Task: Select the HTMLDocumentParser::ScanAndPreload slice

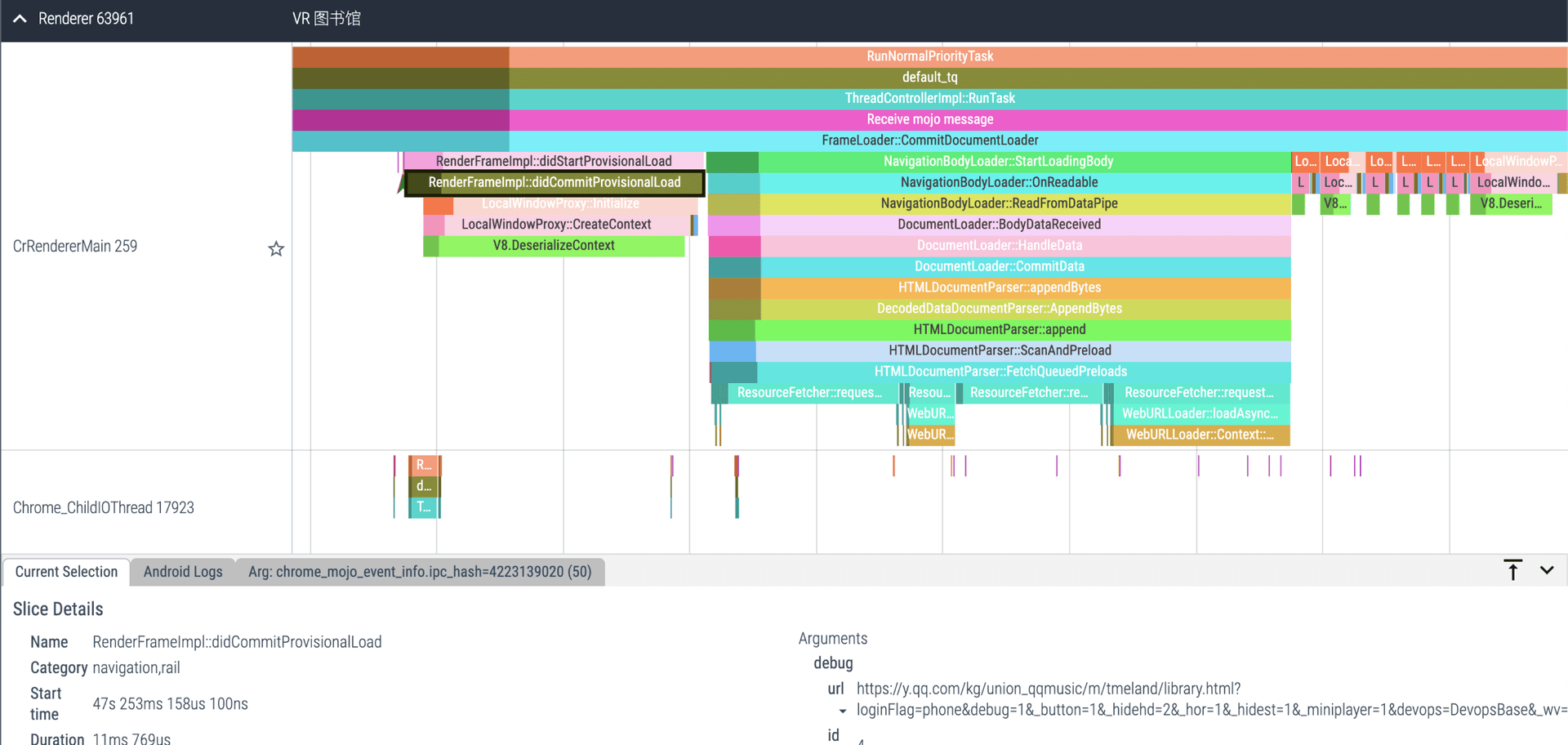Action: tap(1000, 350)
